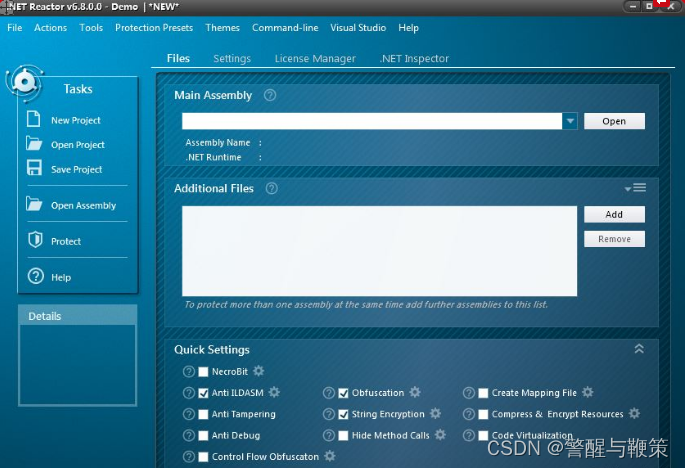Click the .NET Reactor logo icon above Tasks
Screen dimensions: 685x468
24,82
